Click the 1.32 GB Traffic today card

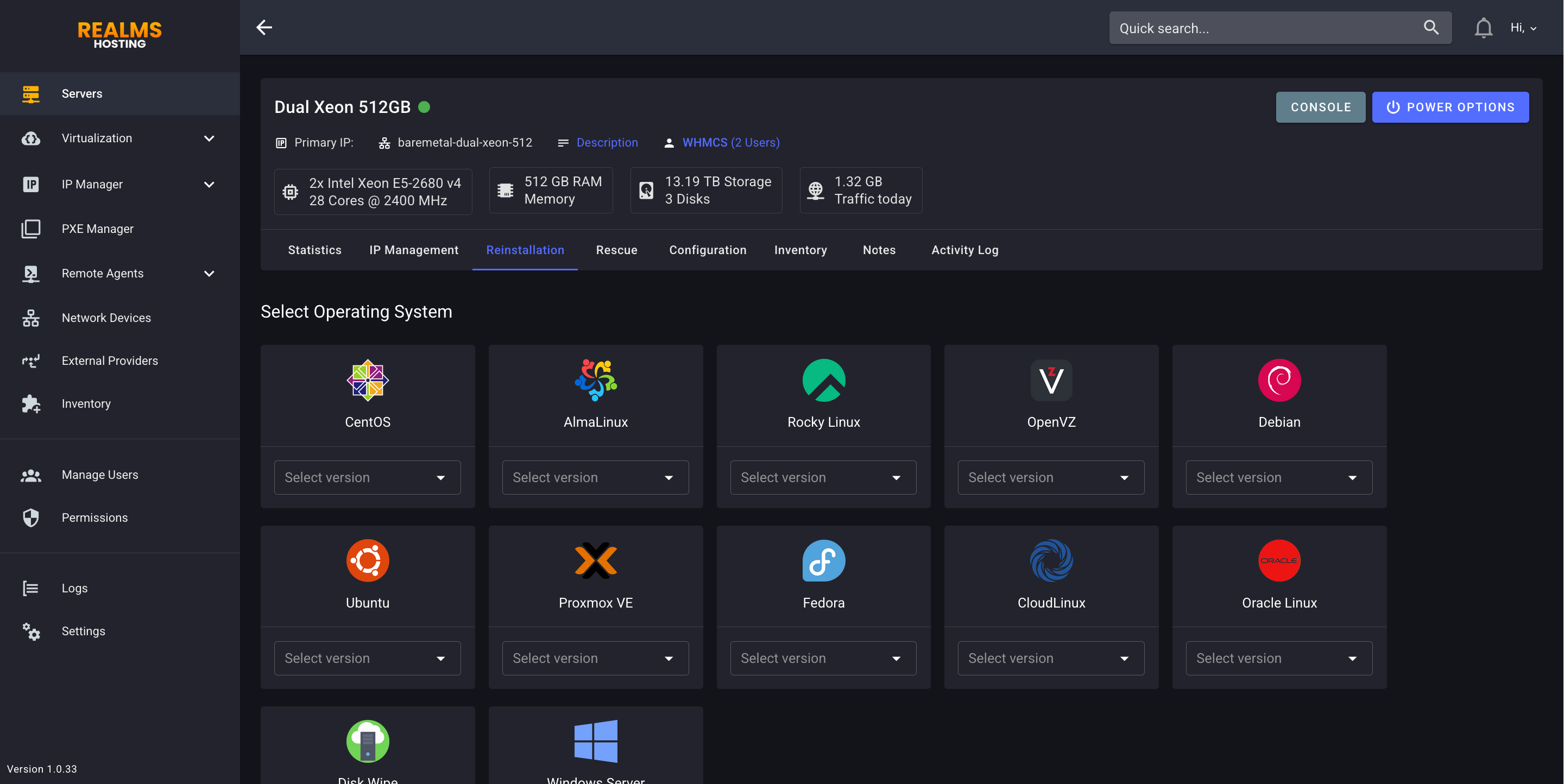861,191
